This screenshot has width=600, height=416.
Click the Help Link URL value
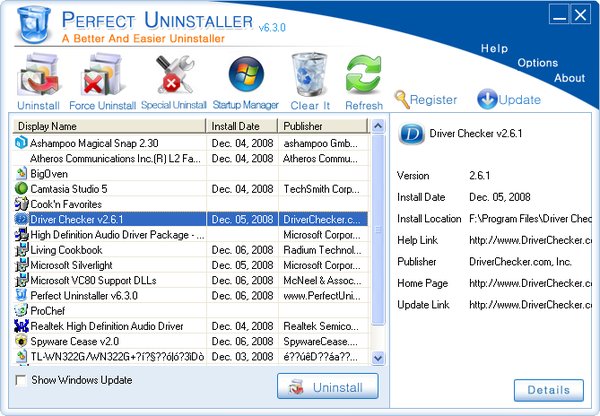coord(530,240)
